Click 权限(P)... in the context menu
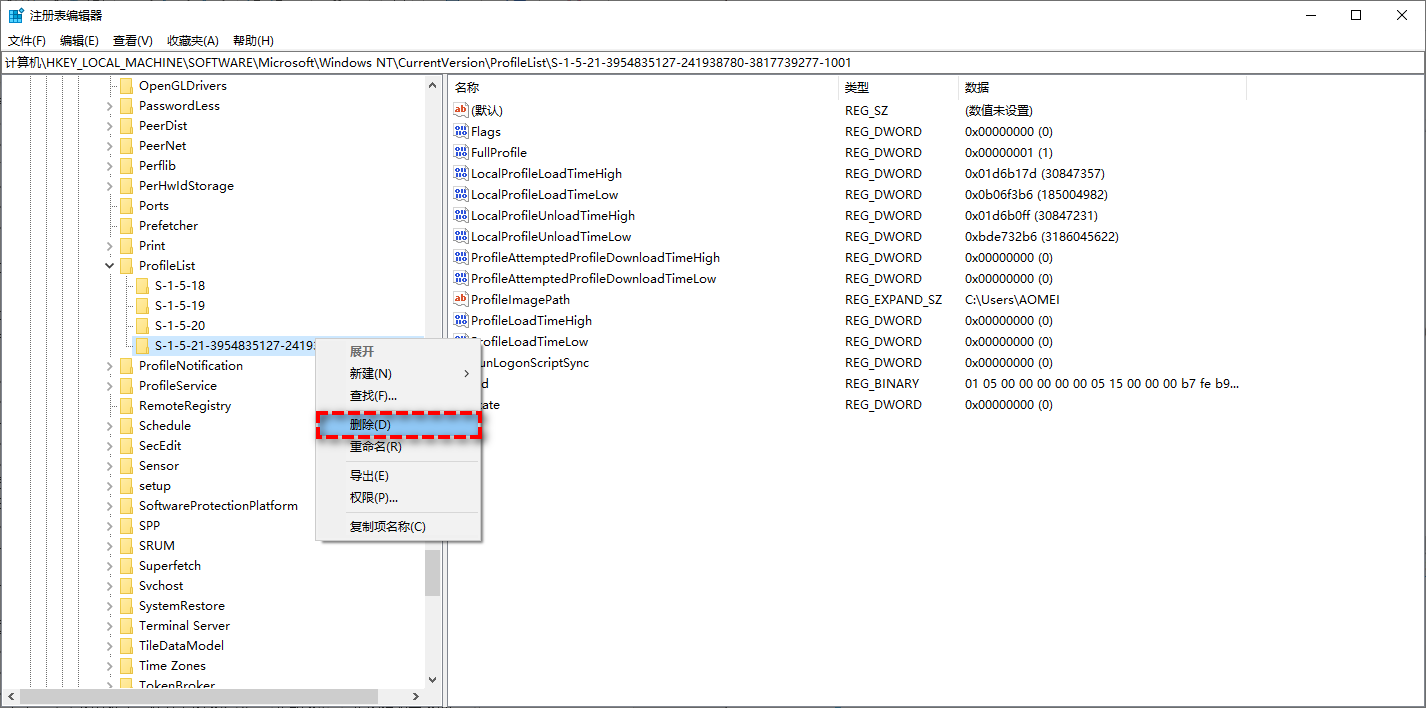The height and width of the screenshot is (708, 1426). (373, 497)
